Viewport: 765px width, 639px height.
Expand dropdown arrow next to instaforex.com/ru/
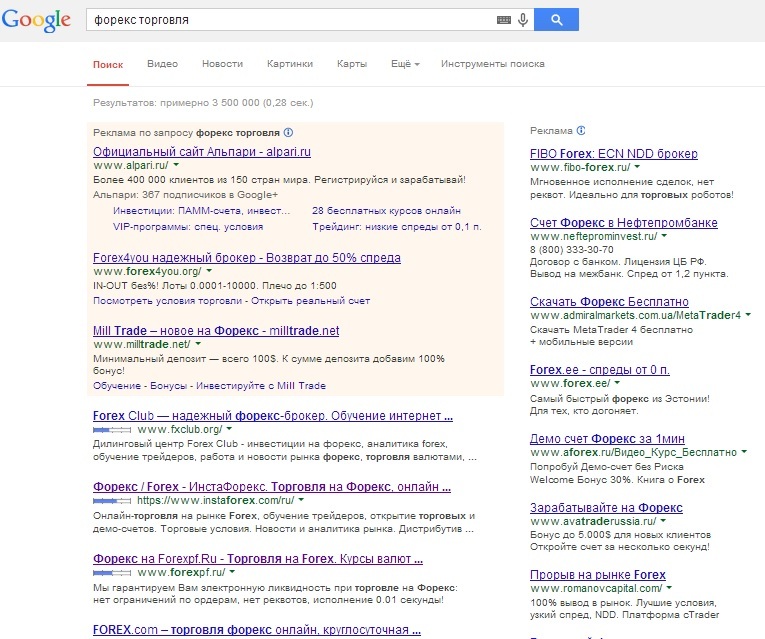tap(301, 500)
